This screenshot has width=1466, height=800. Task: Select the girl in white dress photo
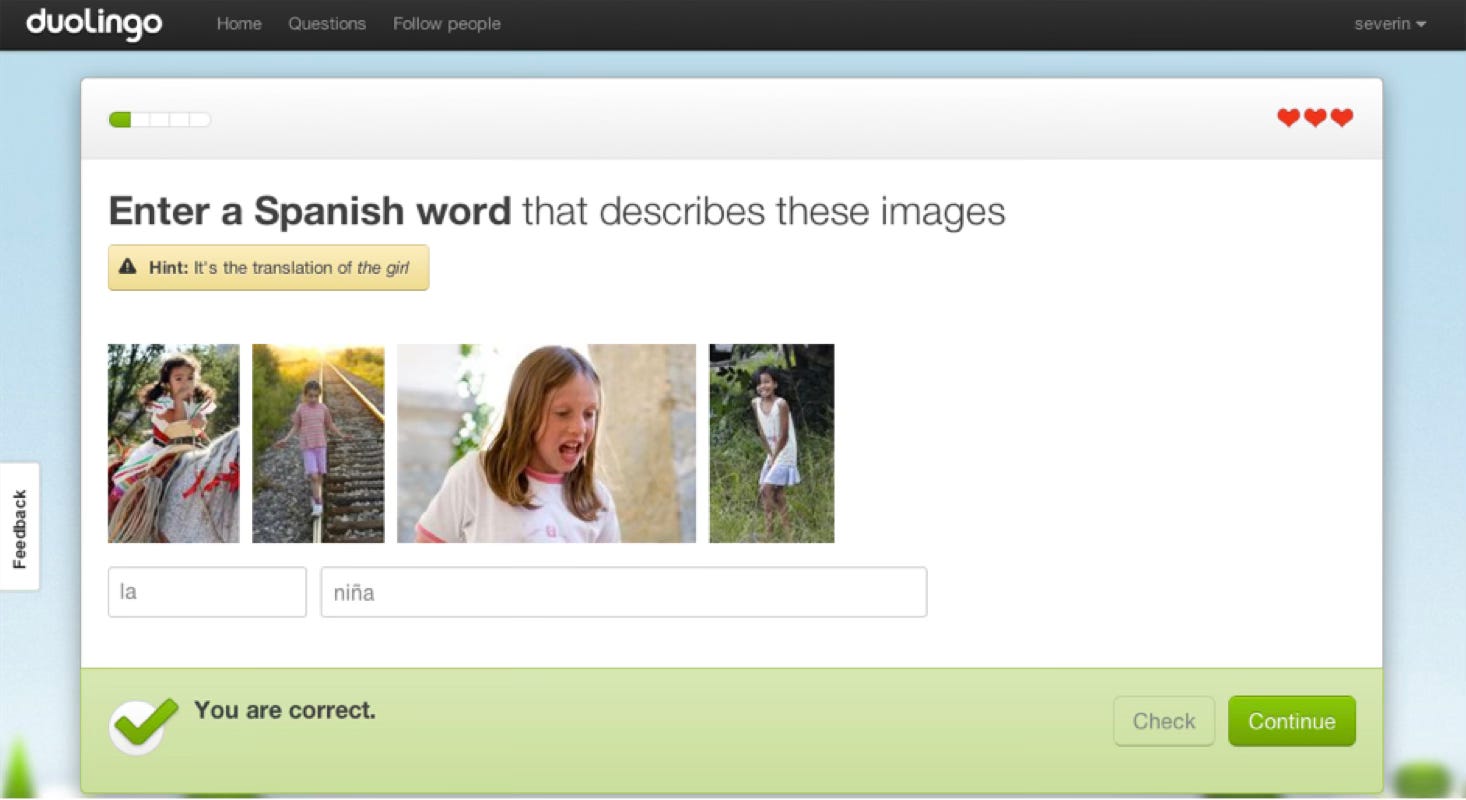[772, 443]
